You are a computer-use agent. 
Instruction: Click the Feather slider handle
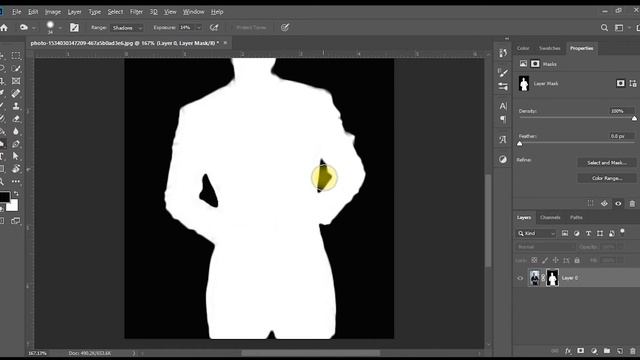coord(520,144)
